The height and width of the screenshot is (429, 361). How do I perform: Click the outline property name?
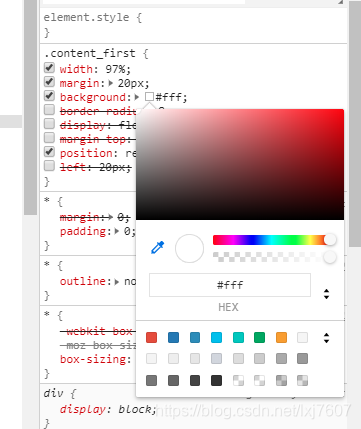click(83, 281)
